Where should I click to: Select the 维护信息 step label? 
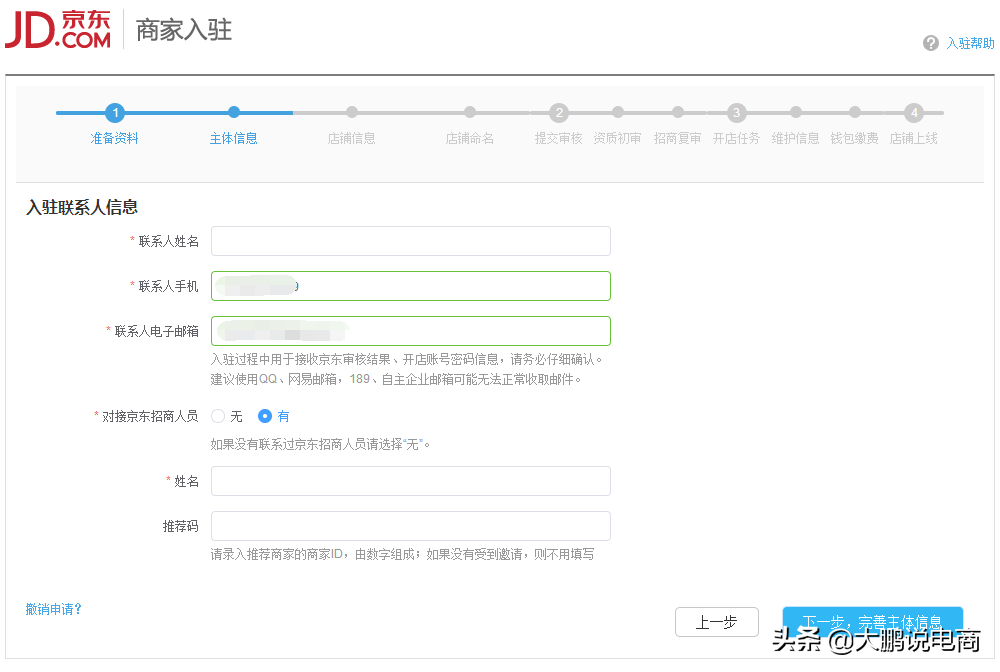pos(795,138)
